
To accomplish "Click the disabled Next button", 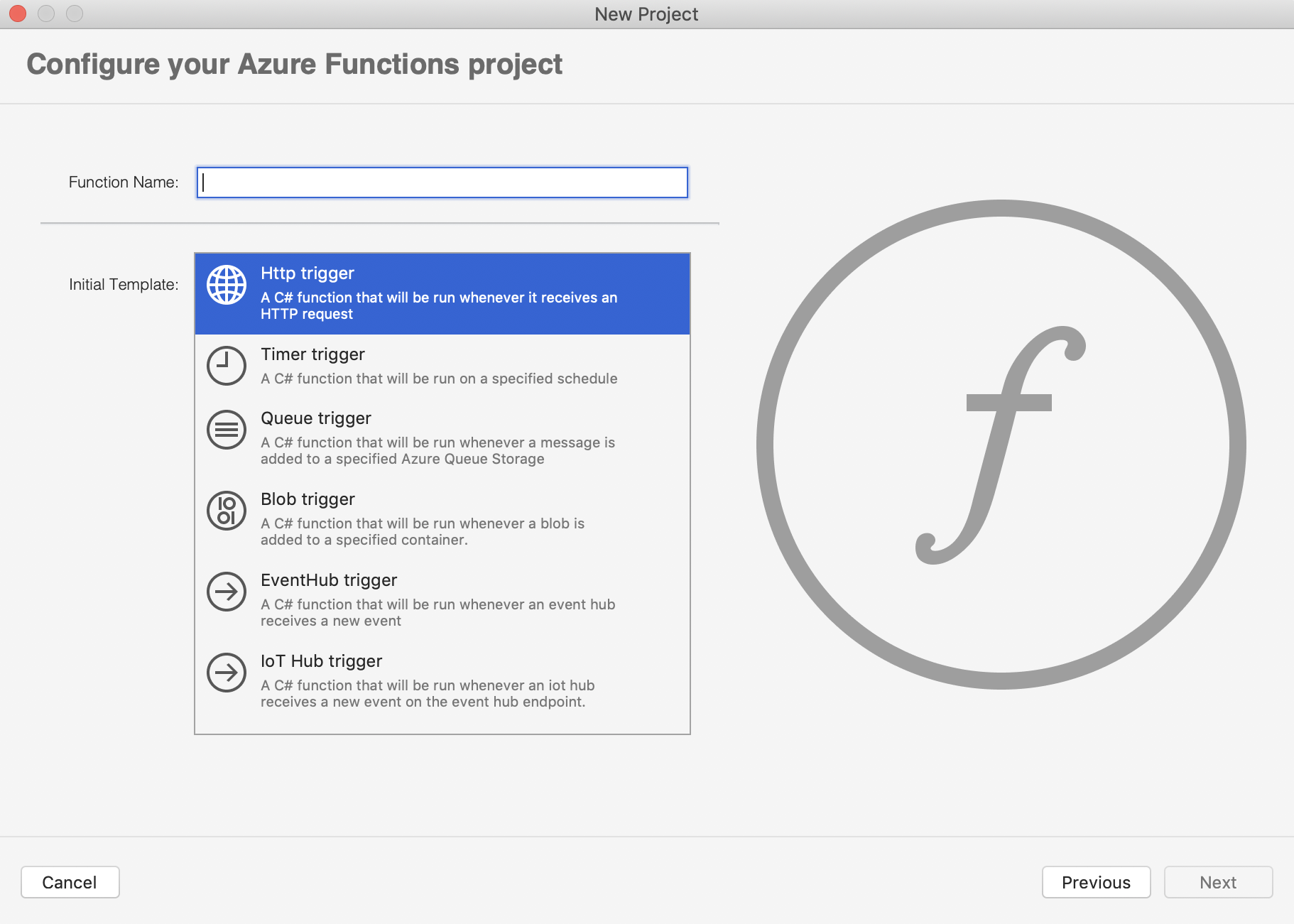I will pos(1218,882).
